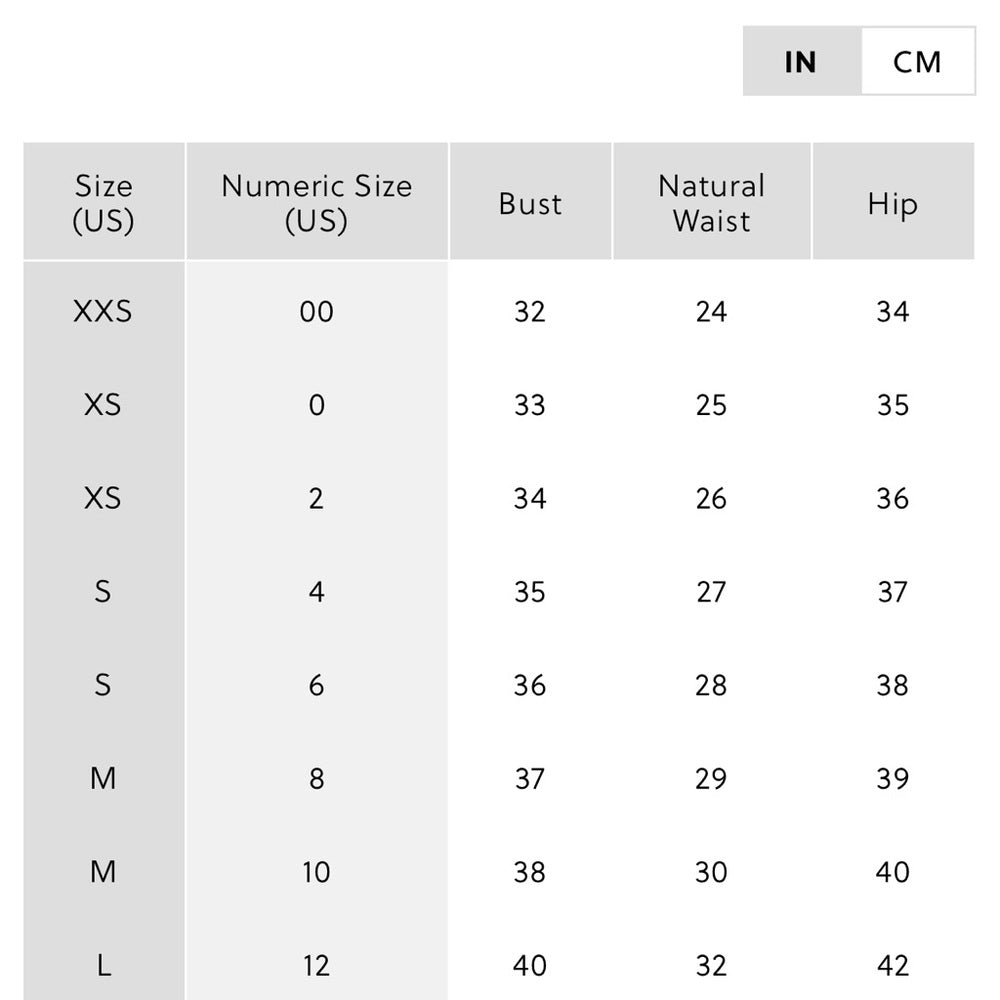Select the Bust column header
The height and width of the screenshot is (1000, 1000).
coord(530,203)
